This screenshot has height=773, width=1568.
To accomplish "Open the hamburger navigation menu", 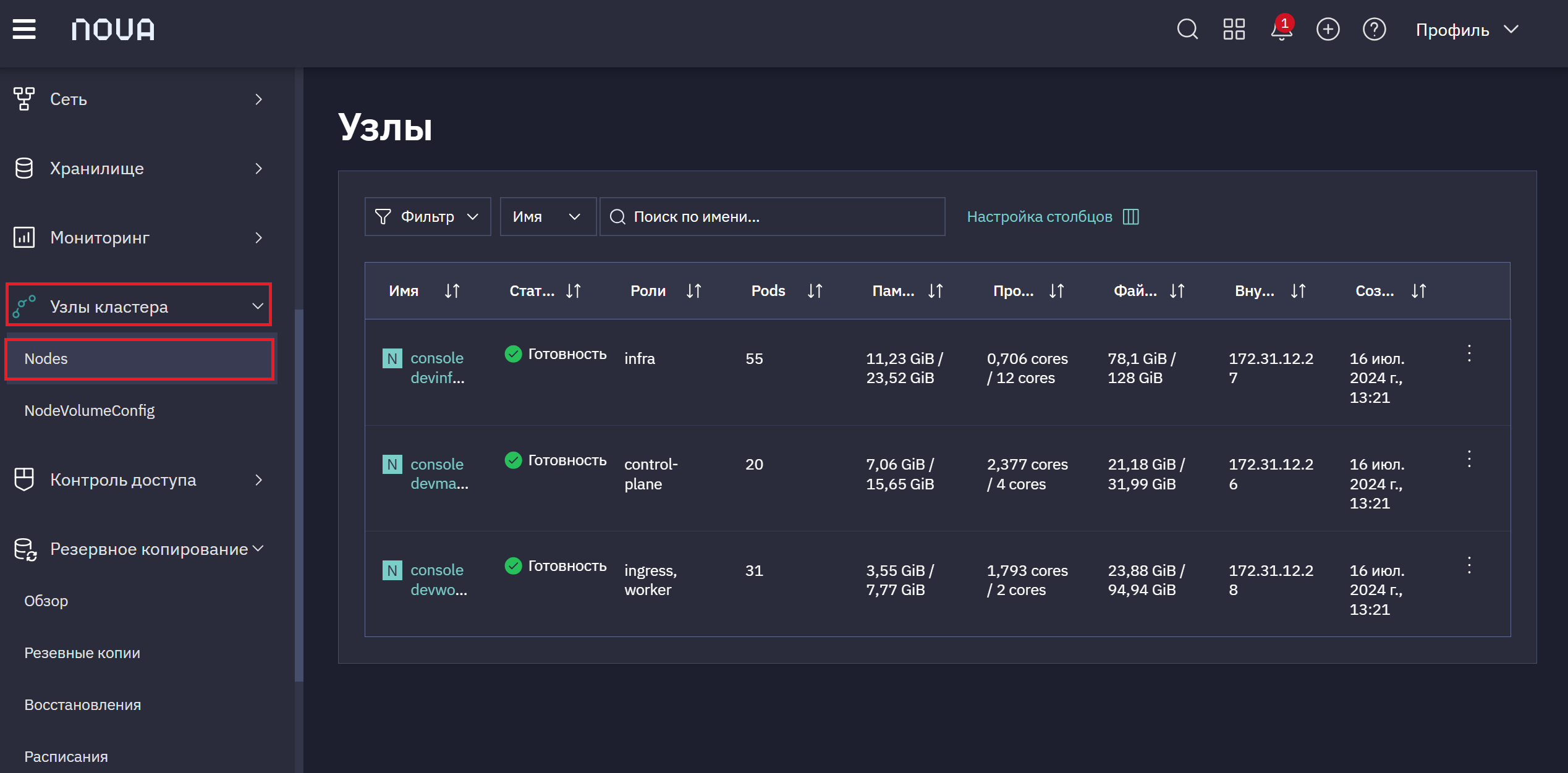I will tap(24, 29).
